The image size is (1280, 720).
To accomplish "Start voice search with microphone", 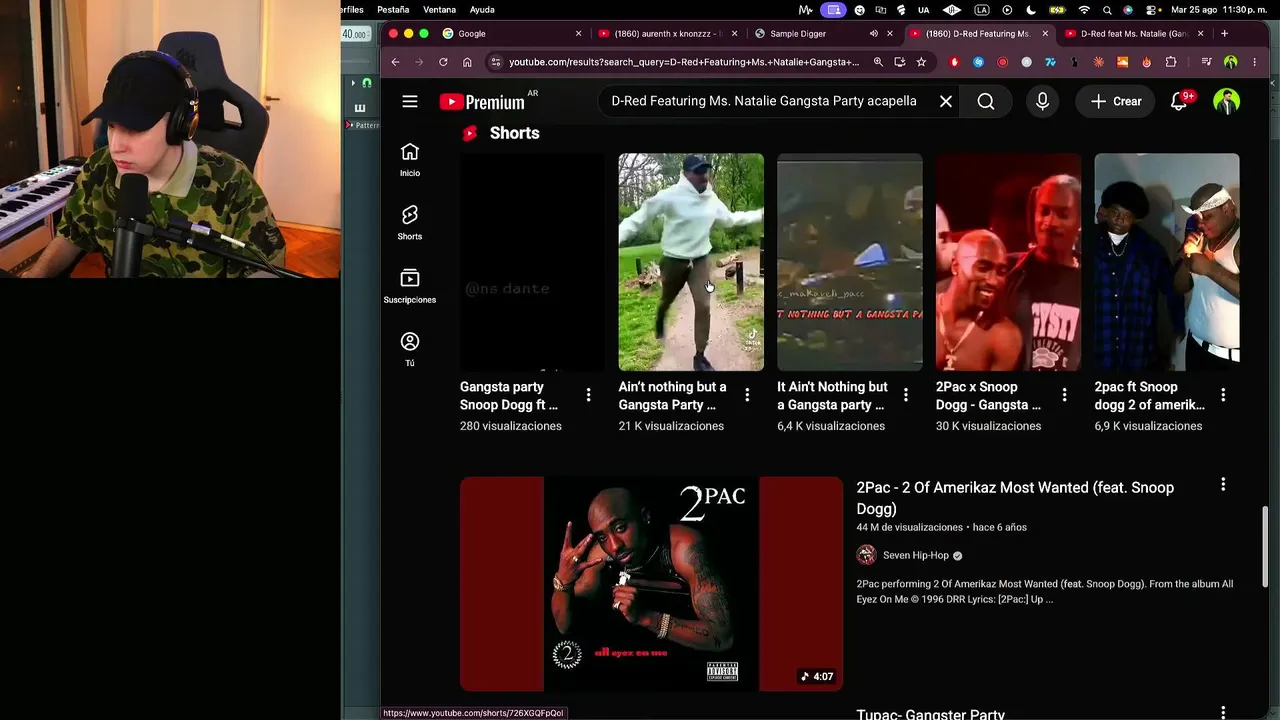I will [1042, 101].
